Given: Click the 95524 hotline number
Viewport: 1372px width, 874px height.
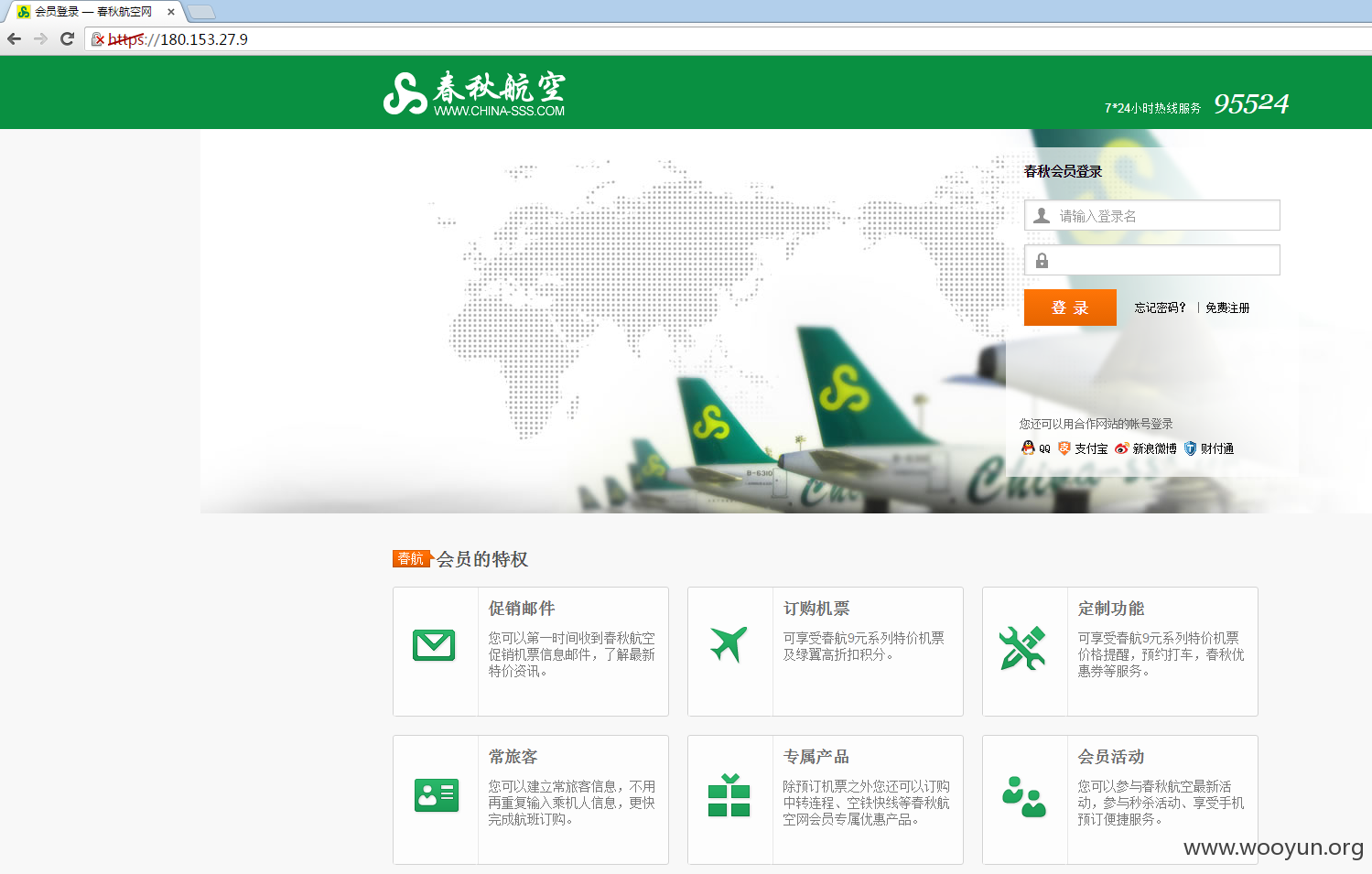Looking at the screenshot, I should pos(1251,103).
